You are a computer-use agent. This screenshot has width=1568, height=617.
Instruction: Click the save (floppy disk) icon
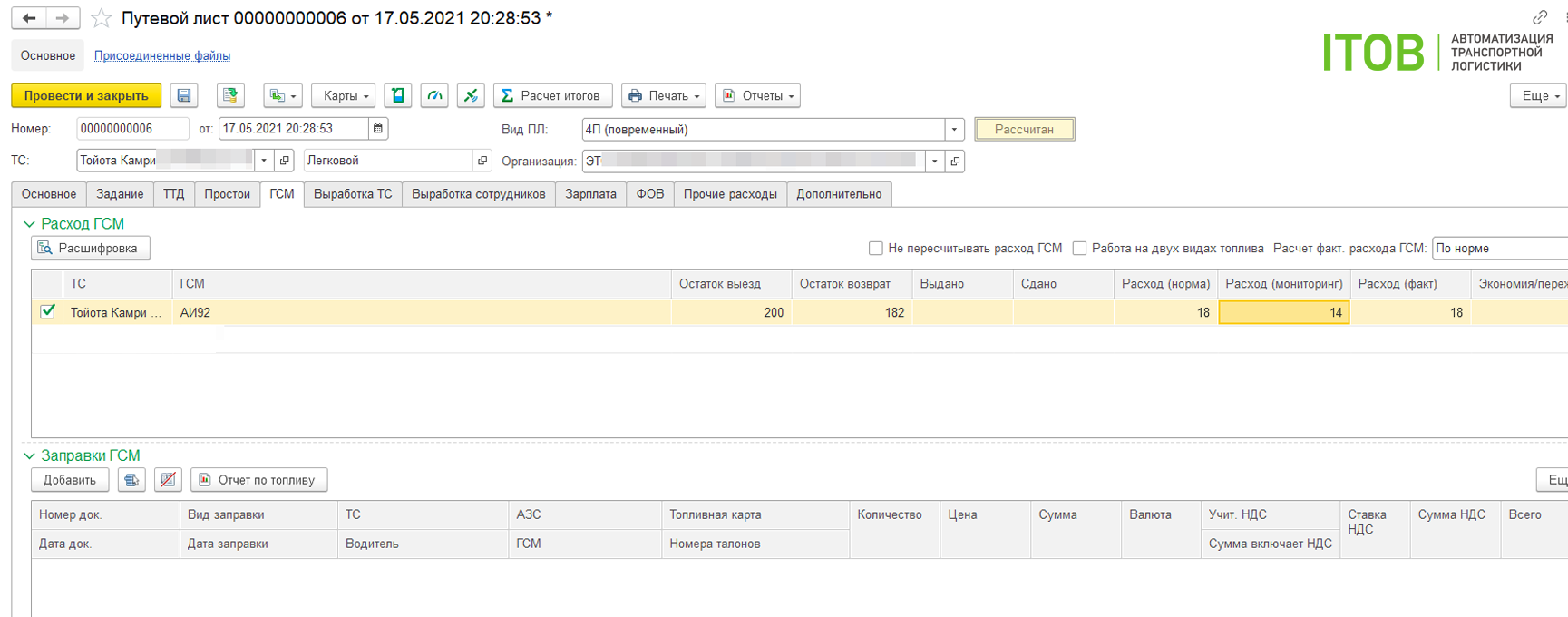click(x=184, y=95)
